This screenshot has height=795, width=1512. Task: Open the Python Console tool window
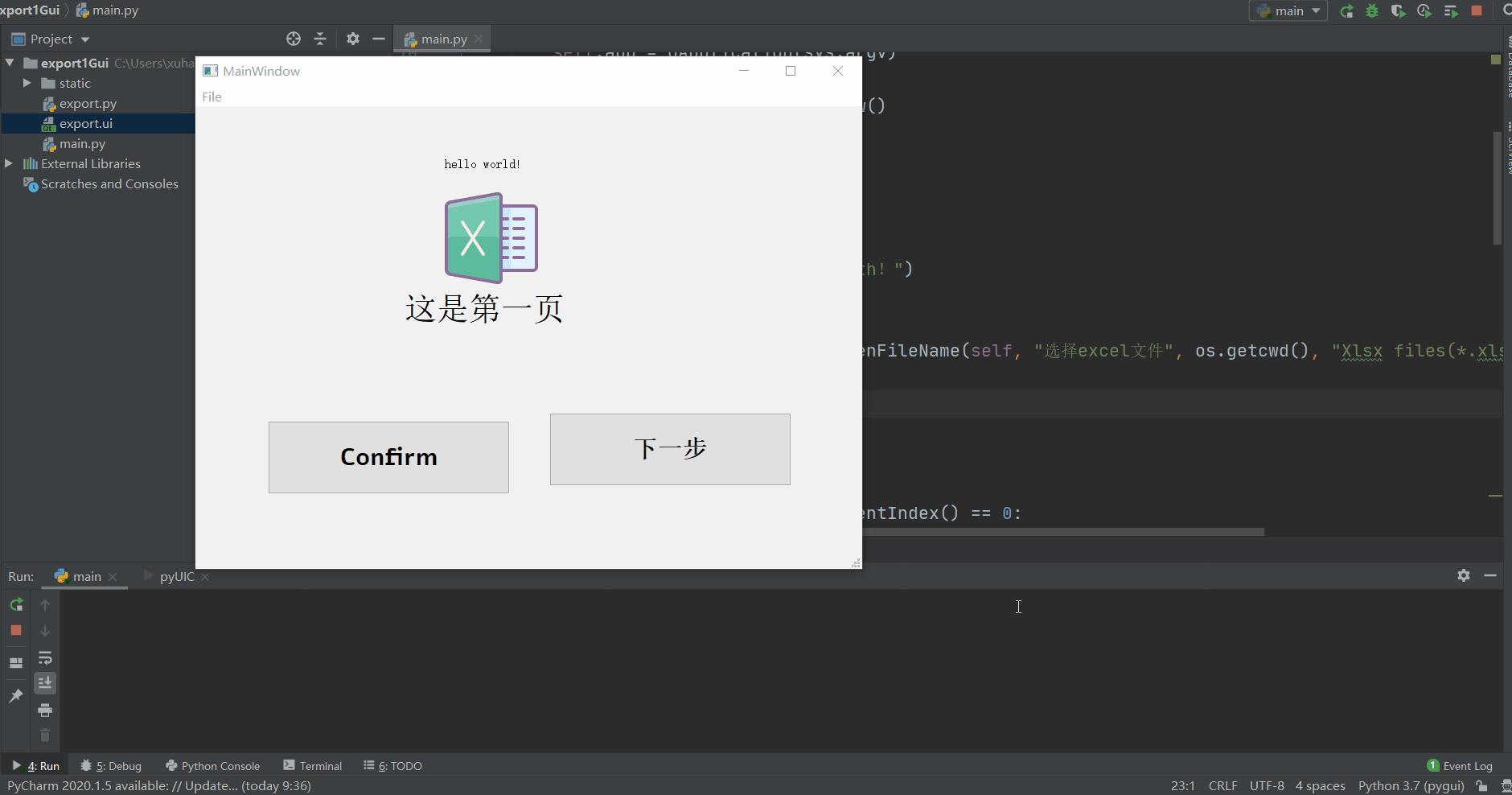point(212,766)
